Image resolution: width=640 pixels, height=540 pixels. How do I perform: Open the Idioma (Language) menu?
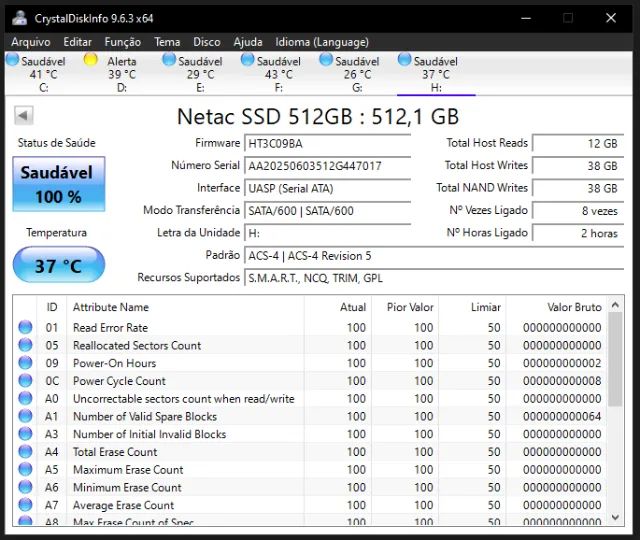tap(322, 42)
